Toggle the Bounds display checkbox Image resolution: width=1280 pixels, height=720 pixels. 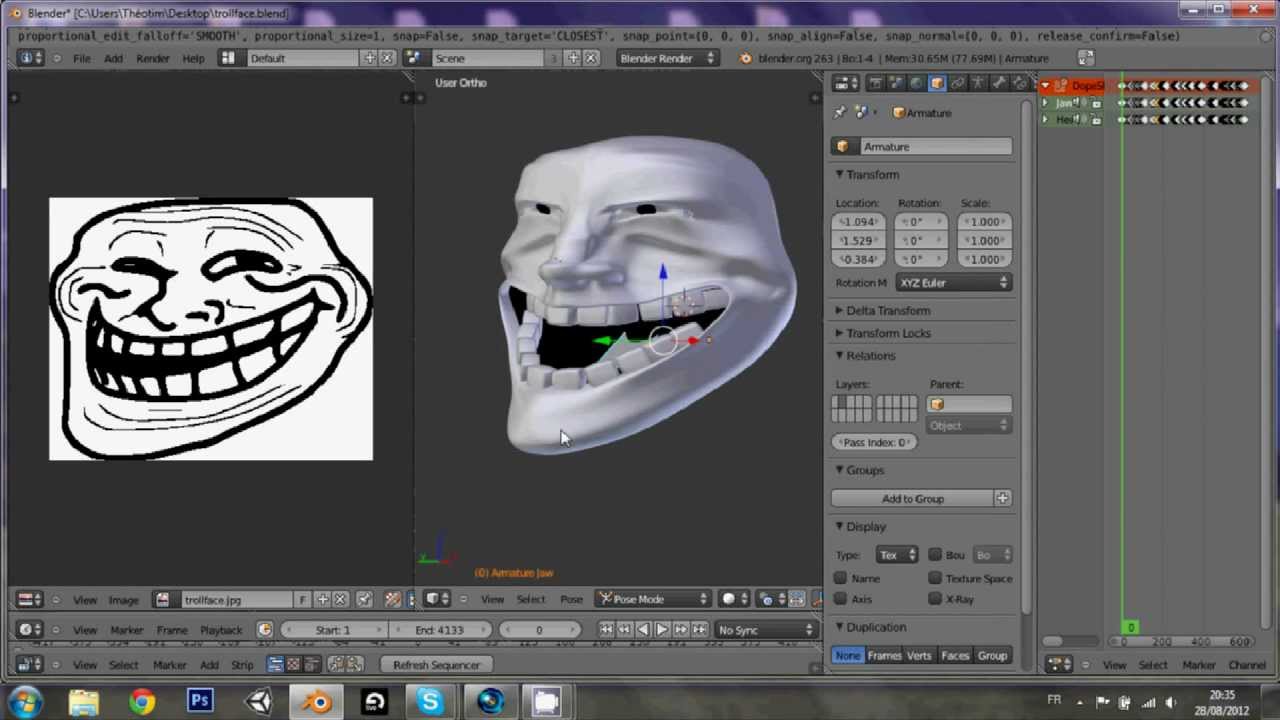tap(935, 555)
